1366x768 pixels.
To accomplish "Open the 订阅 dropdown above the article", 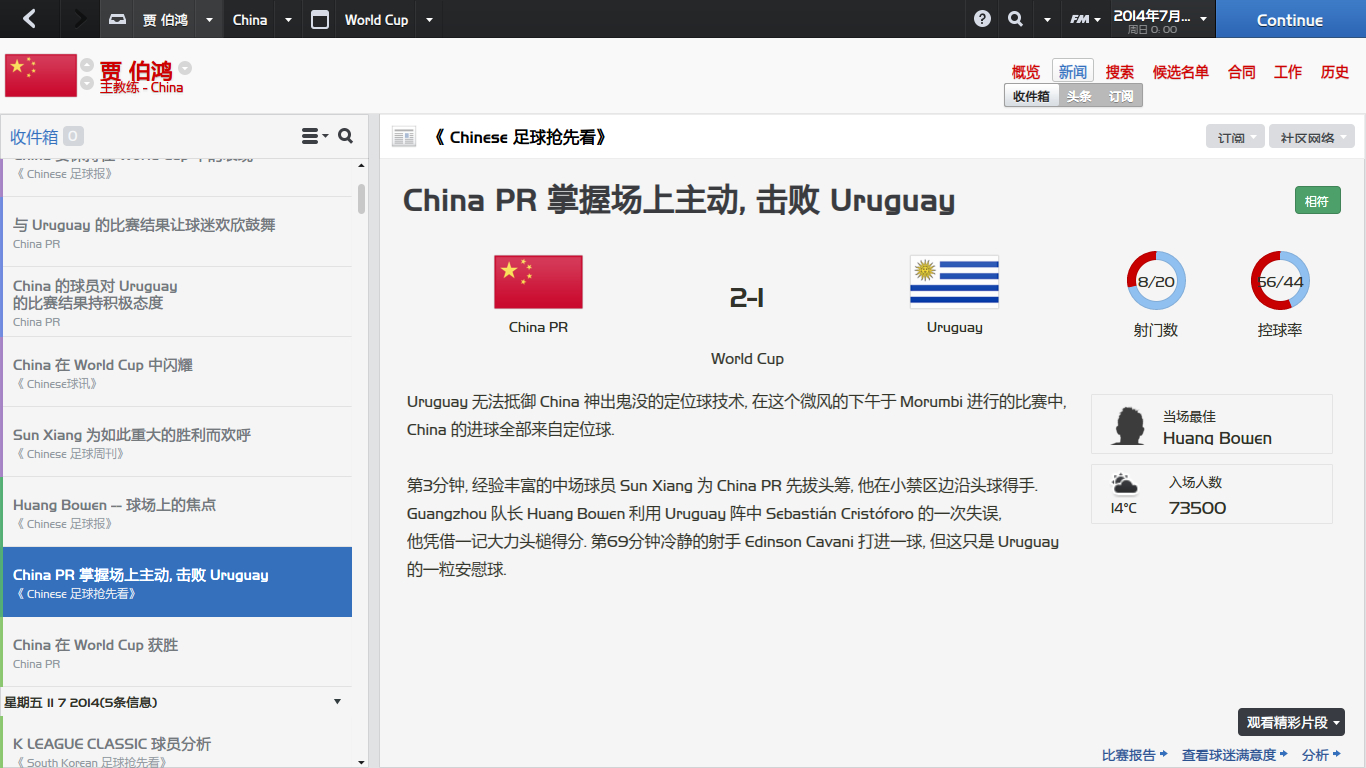I will 1236,137.
